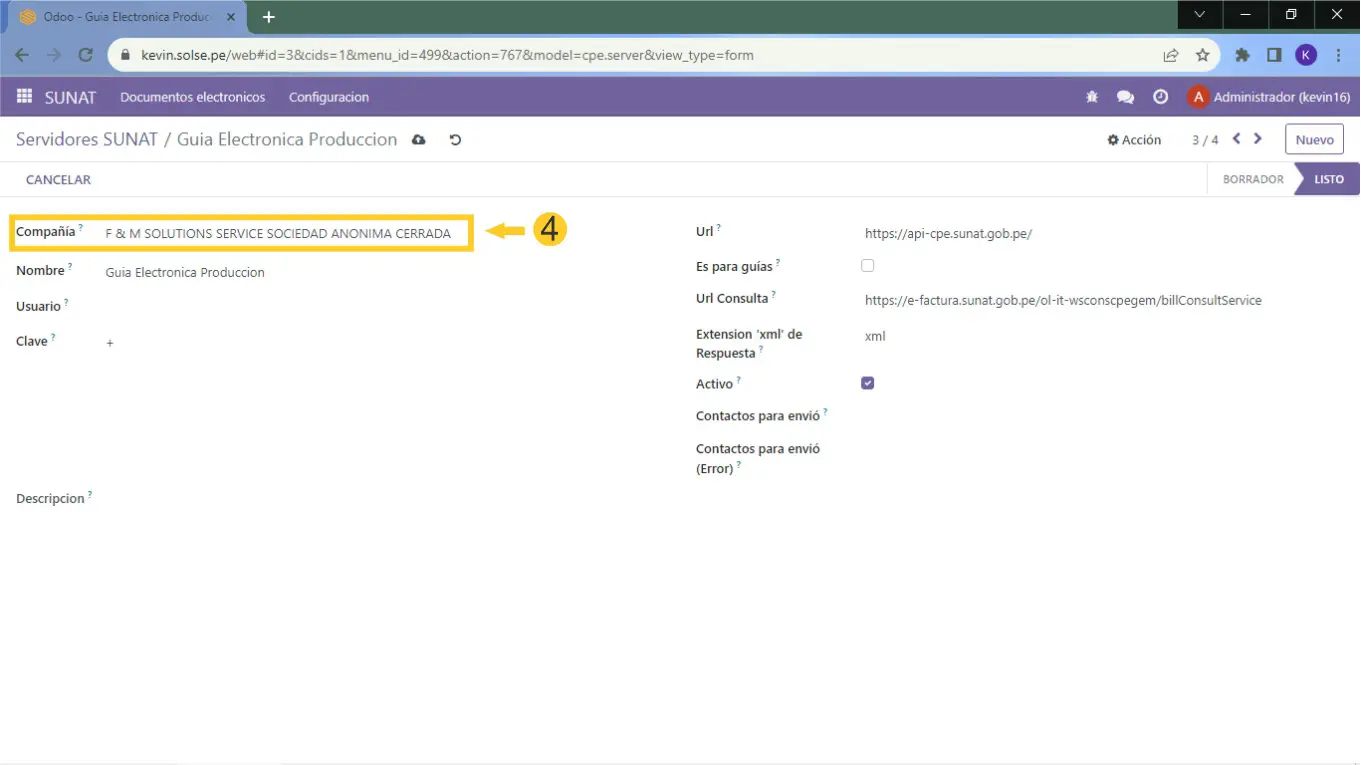Click the Compañía field value
This screenshot has height=765, width=1361.
(x=278, y=233)
